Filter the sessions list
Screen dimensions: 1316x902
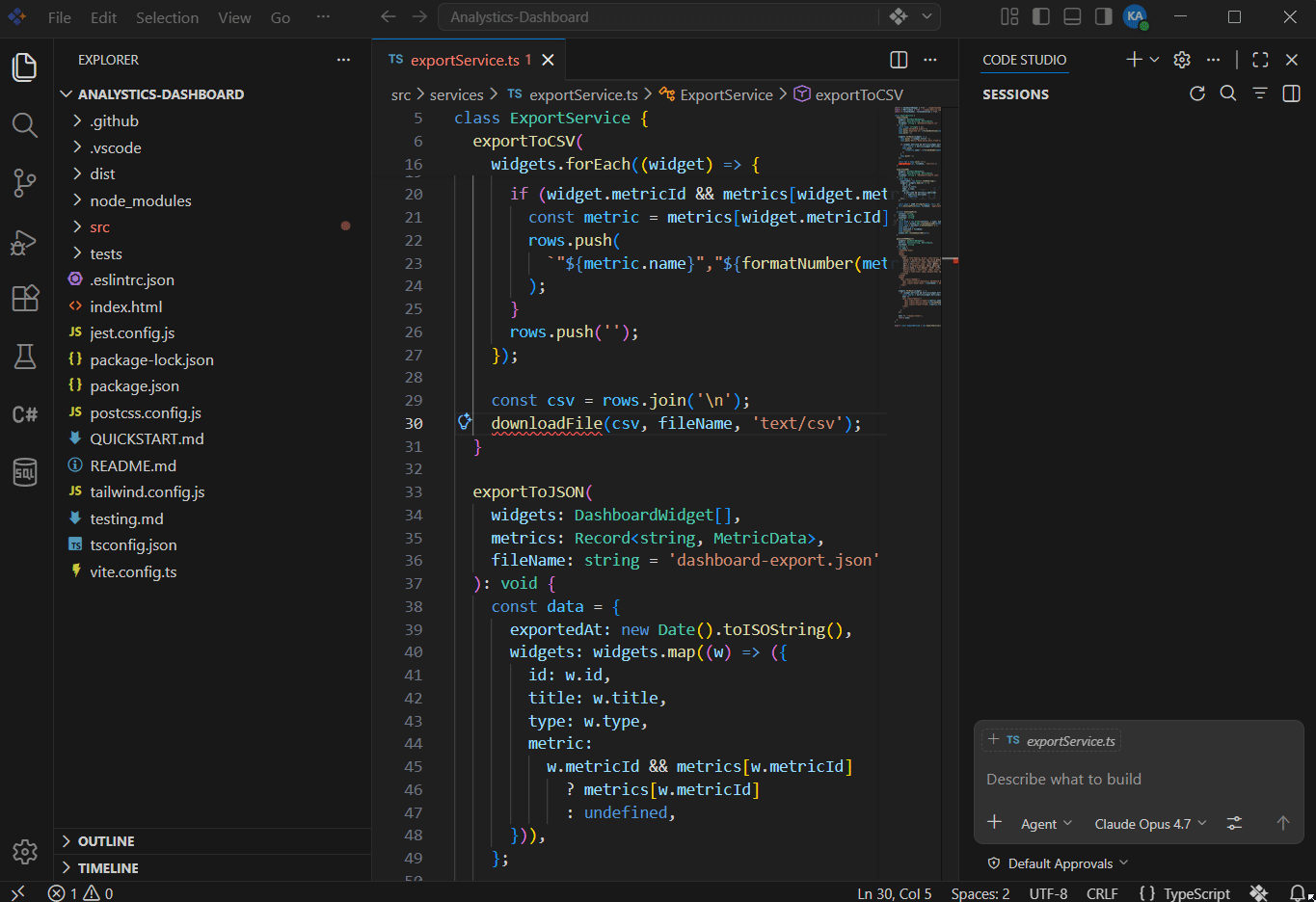coord(1260,93)
